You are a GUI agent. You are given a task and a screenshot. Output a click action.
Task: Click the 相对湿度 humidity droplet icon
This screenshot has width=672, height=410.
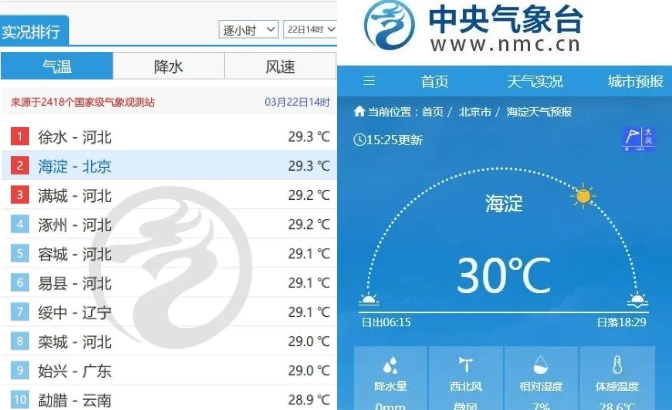540,365
